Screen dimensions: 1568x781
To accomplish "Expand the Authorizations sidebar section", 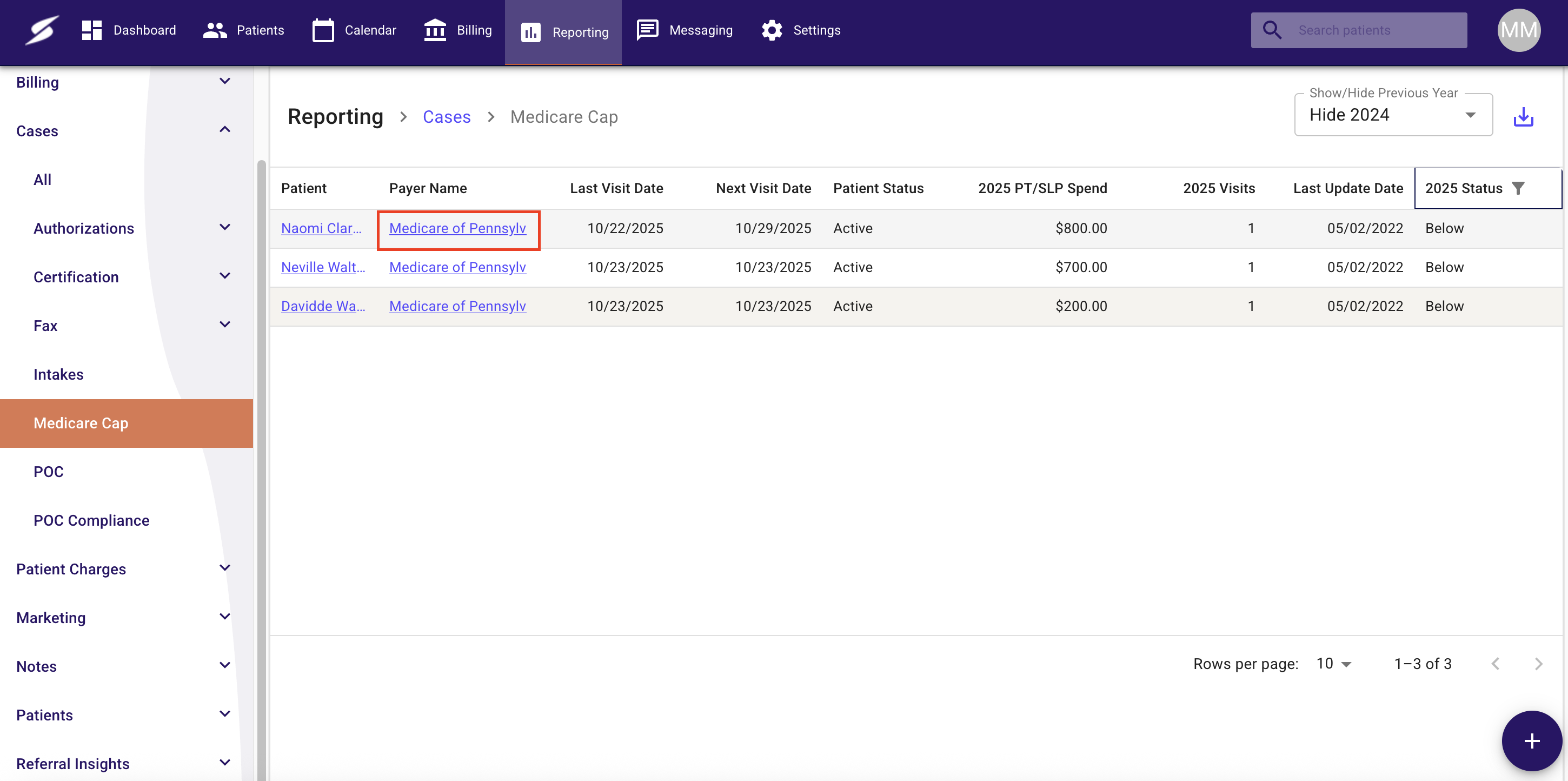I will pos(224,228).
